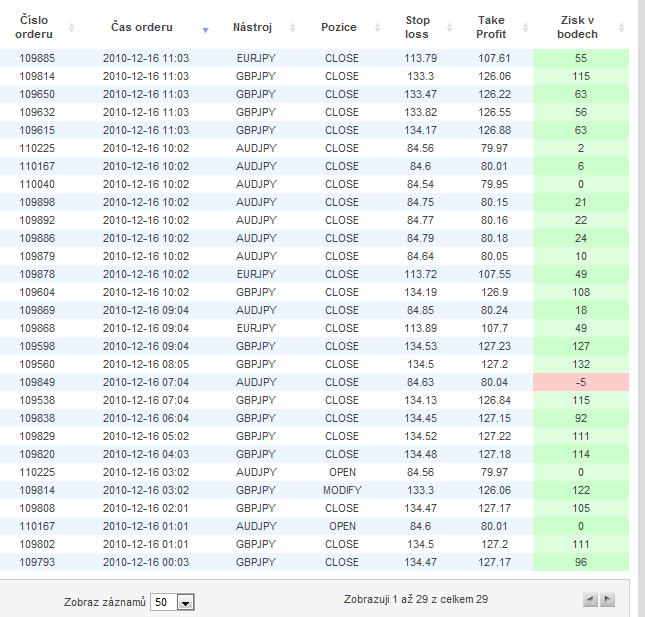The height and width of the screenshot is (617, 645).
Task: Sort by the Nástroj column header
Action: click(x=251, y=27)
